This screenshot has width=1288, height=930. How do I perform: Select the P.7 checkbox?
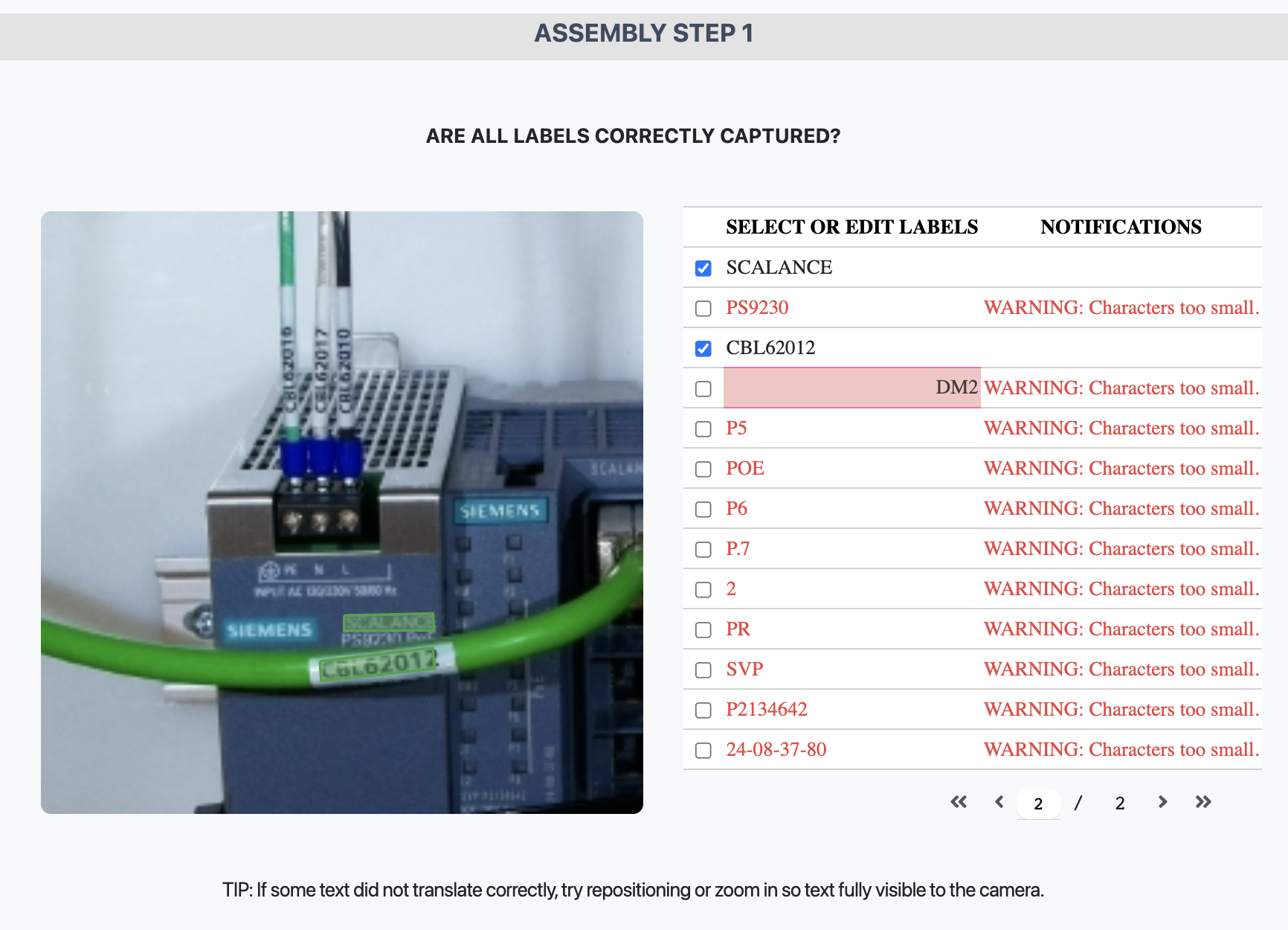point(702,550)
